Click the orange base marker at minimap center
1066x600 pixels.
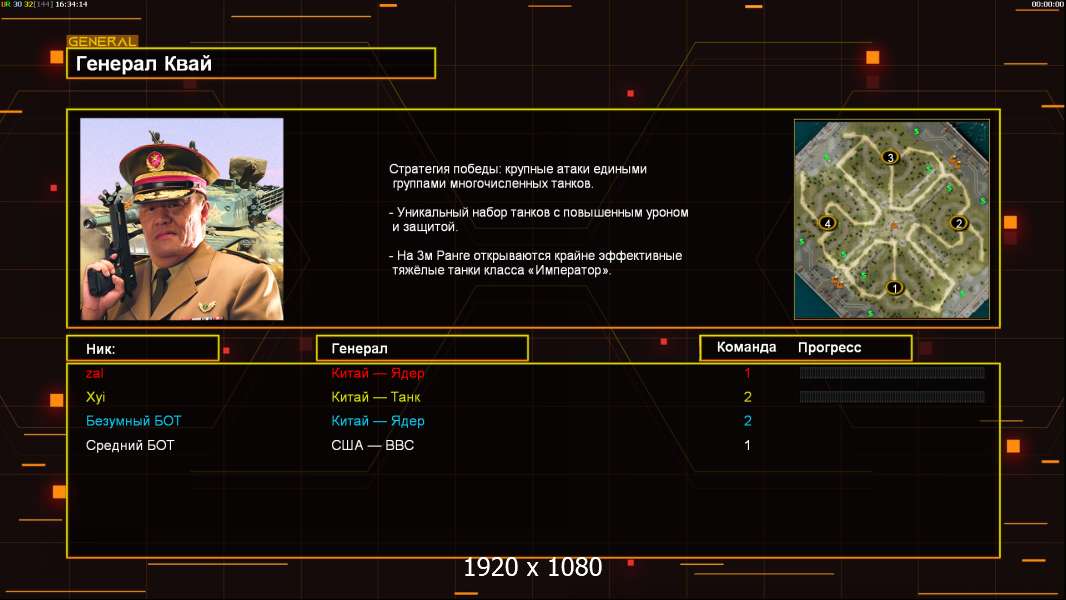coord(894,226)
